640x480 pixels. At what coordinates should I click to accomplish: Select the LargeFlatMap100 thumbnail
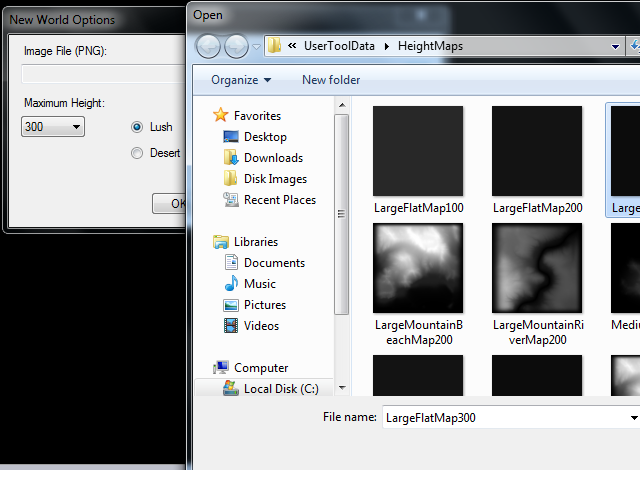coord(418,151)
